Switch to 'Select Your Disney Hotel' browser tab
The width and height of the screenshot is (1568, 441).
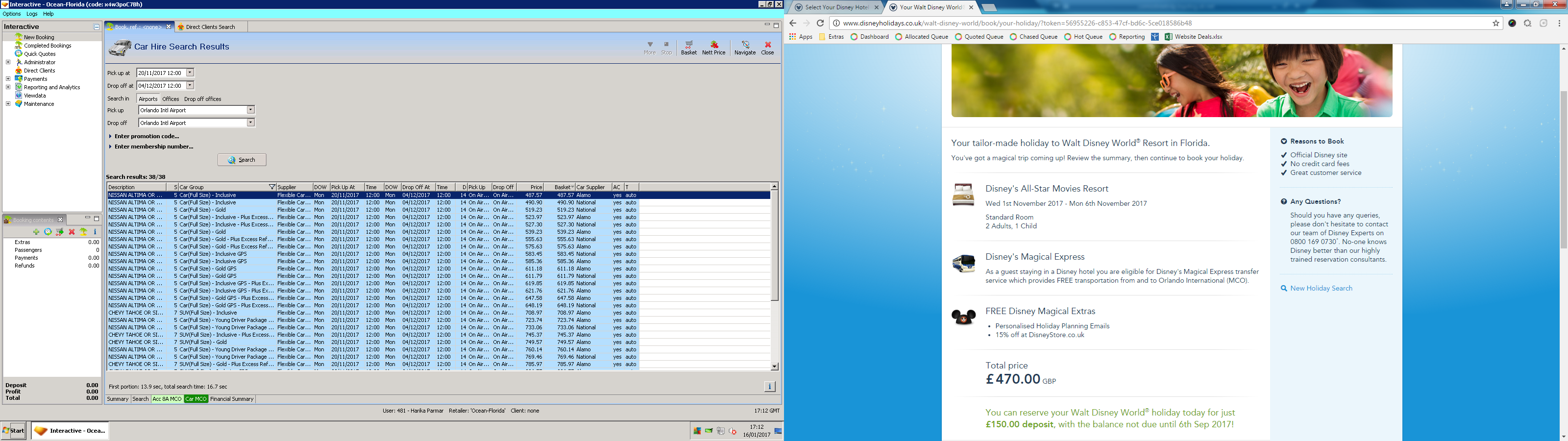[836, 7]
